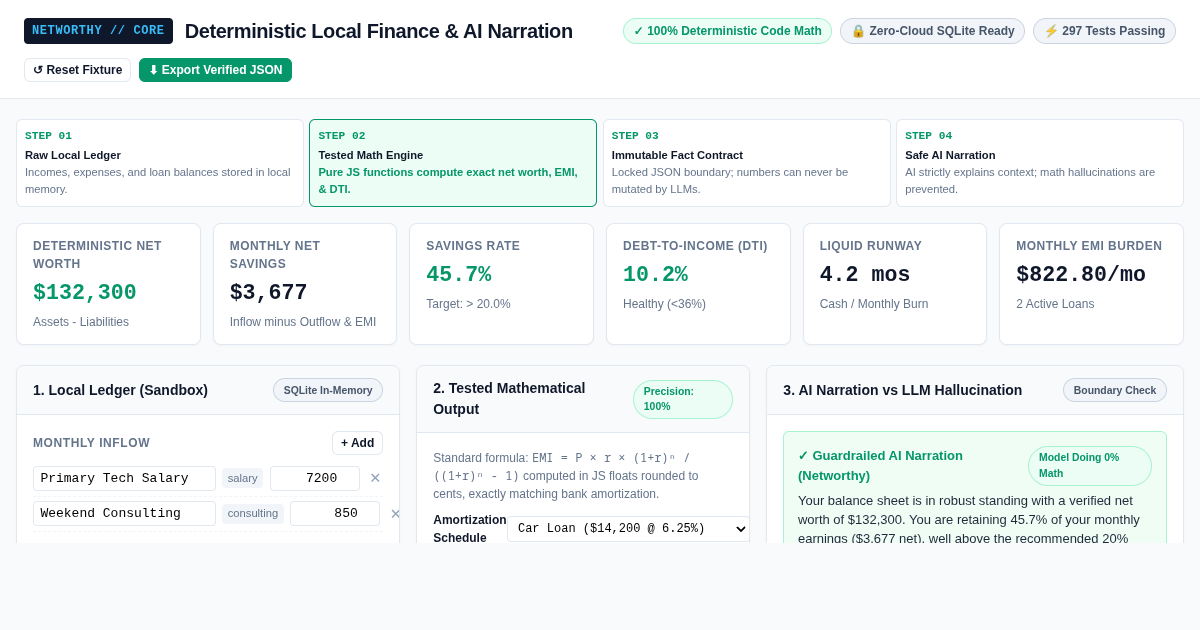Screen dimensions: 1200x630
Task: Click the Reset Fixture button
Action: pyautogui.click(x=77, y=70)
